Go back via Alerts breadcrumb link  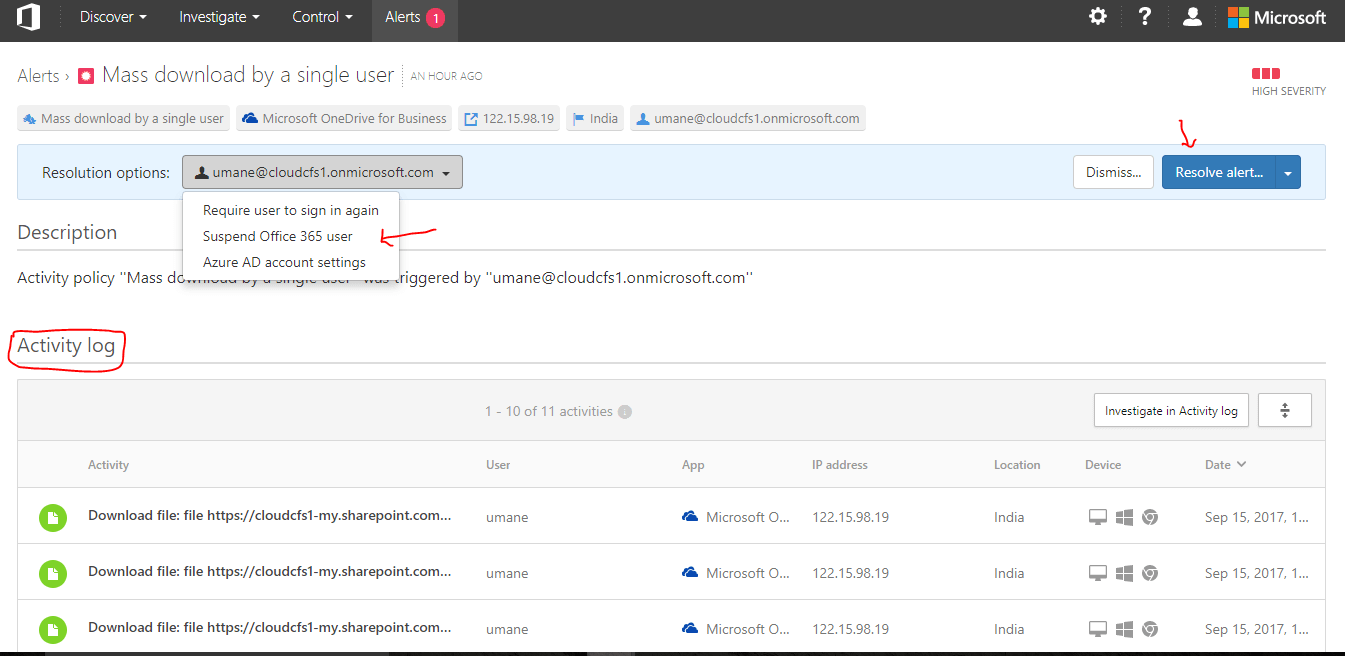point(39,76)
